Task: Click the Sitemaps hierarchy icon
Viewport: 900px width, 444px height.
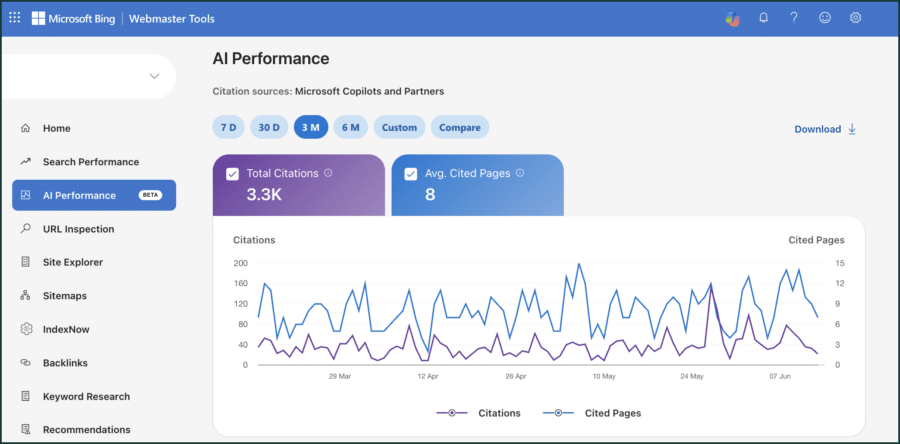Action: coord(25,295)
